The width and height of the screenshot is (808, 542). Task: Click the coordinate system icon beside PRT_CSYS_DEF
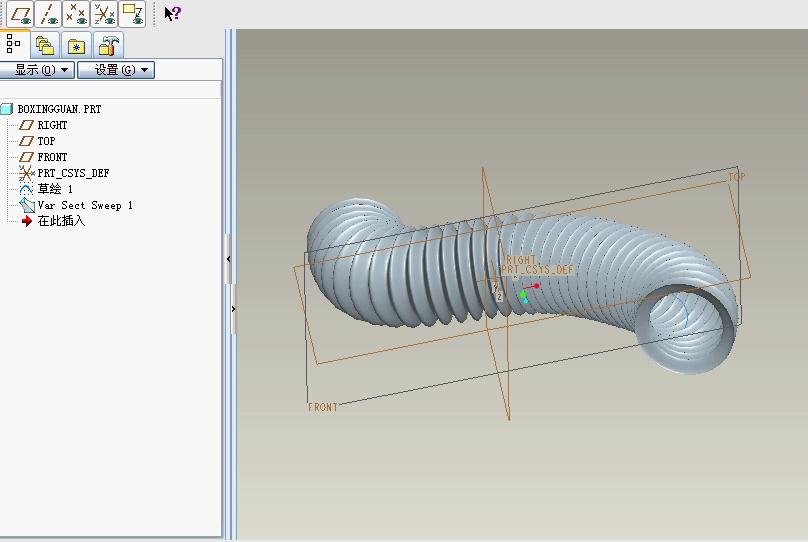tap(26, 173)
